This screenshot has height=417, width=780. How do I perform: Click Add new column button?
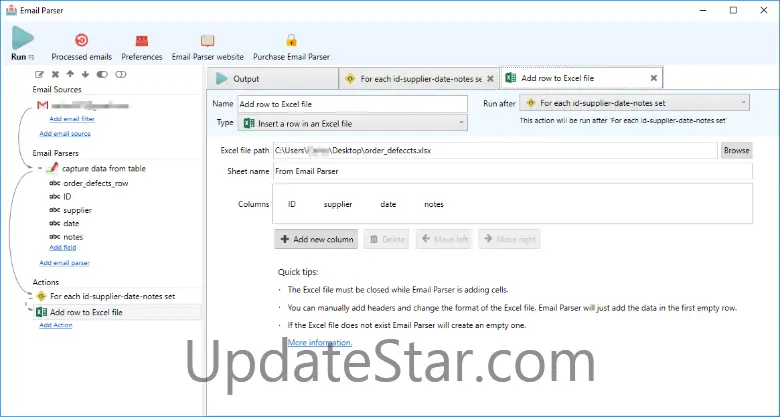click(316, 239)
